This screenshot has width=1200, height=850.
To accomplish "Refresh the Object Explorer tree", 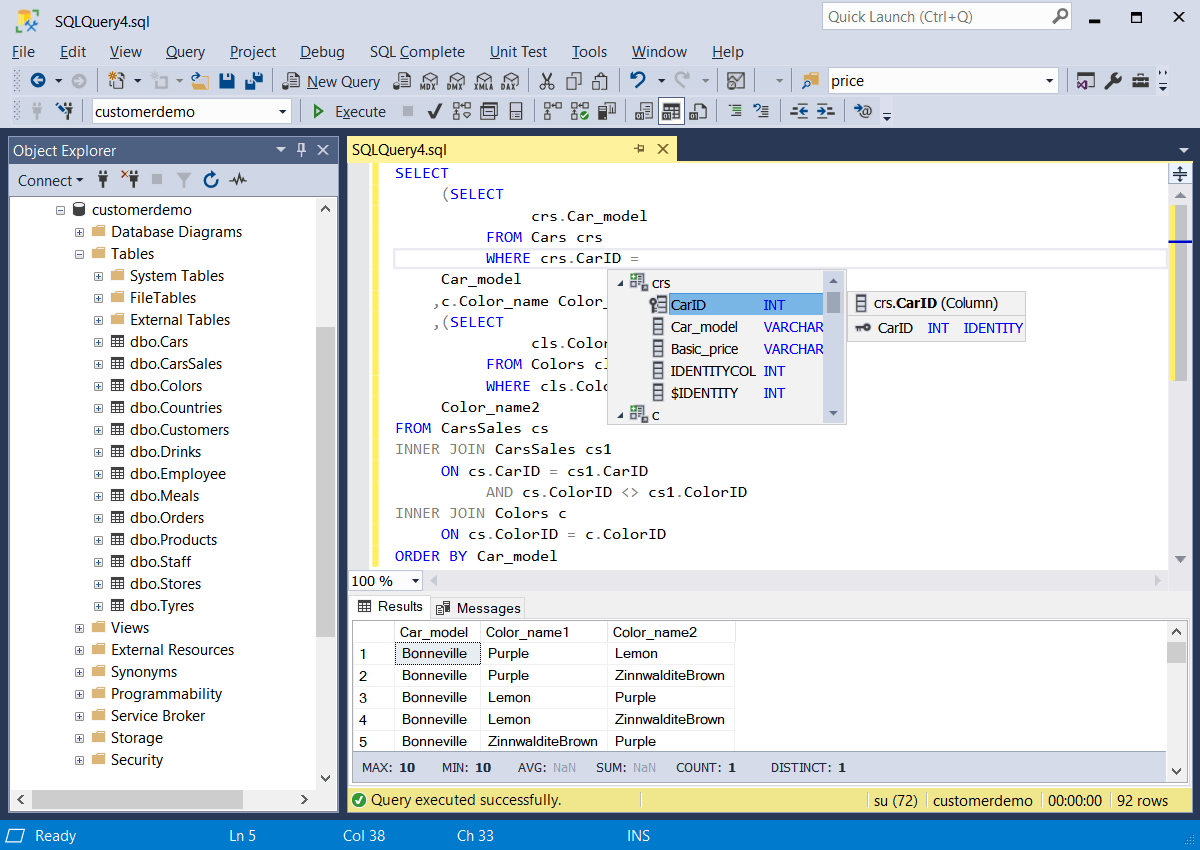I will click(x=211, y=180).
